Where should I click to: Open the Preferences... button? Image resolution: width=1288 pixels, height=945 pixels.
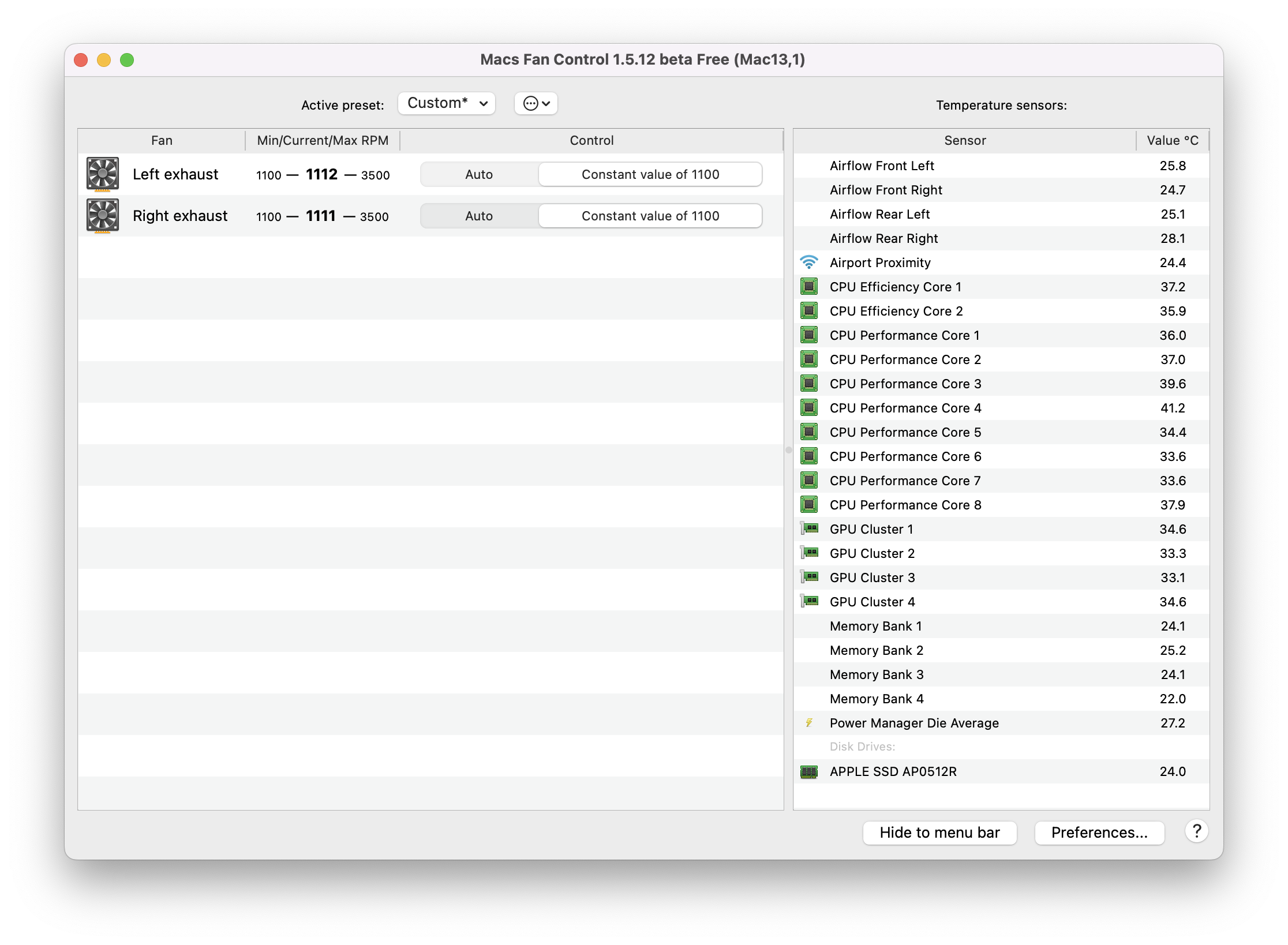pos(1099,832)
